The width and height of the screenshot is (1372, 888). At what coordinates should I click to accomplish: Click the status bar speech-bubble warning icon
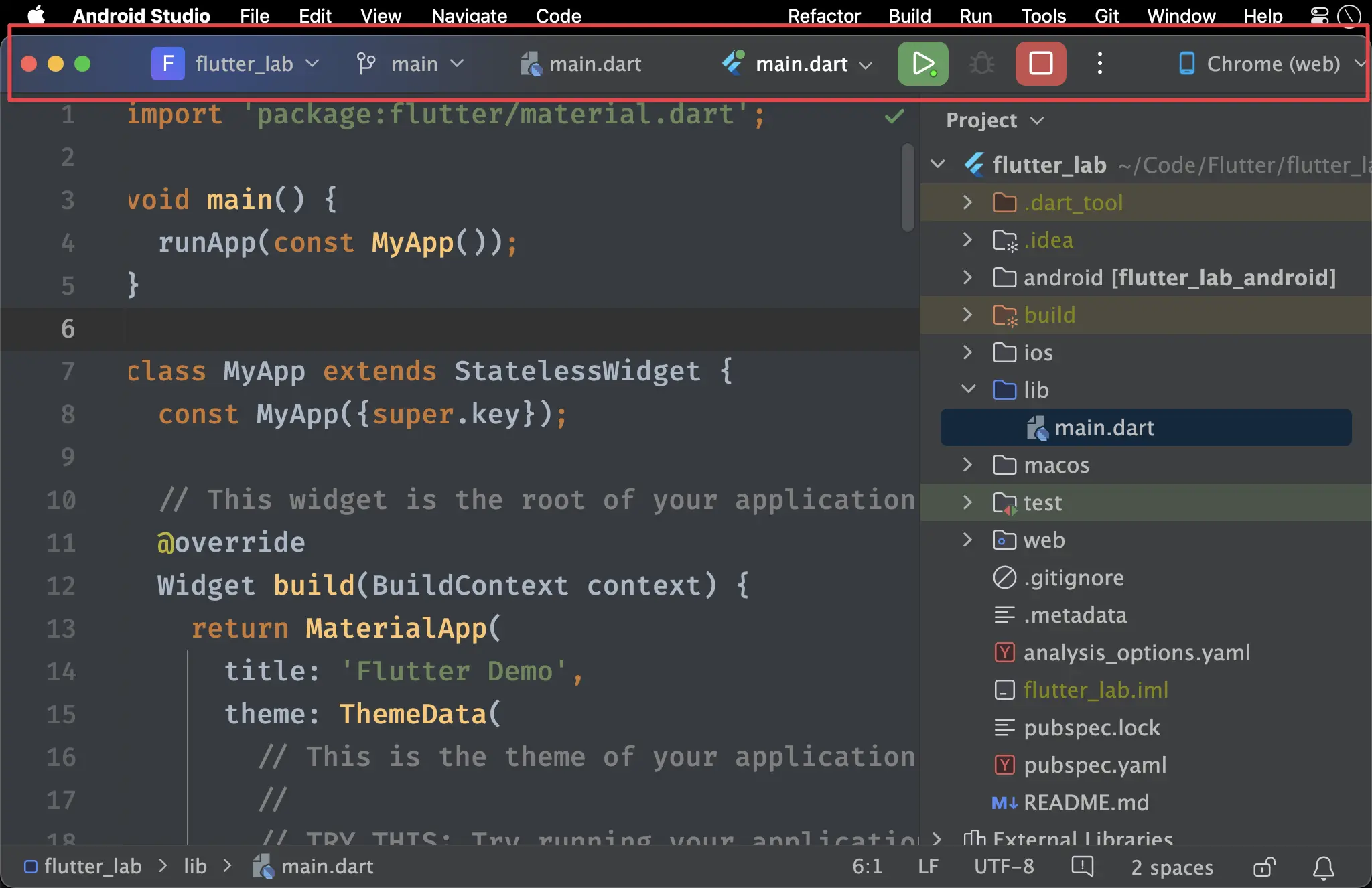(x=1083, y=867)
